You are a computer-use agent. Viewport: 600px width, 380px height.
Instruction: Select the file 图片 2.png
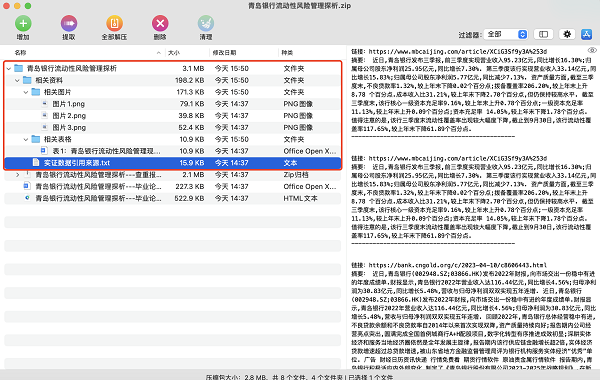173,116
